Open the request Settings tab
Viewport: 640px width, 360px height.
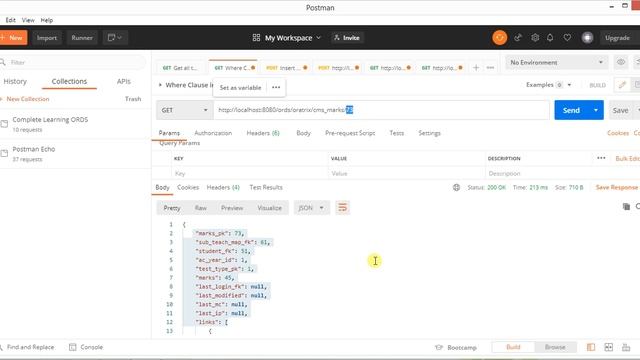coord(429,133)
